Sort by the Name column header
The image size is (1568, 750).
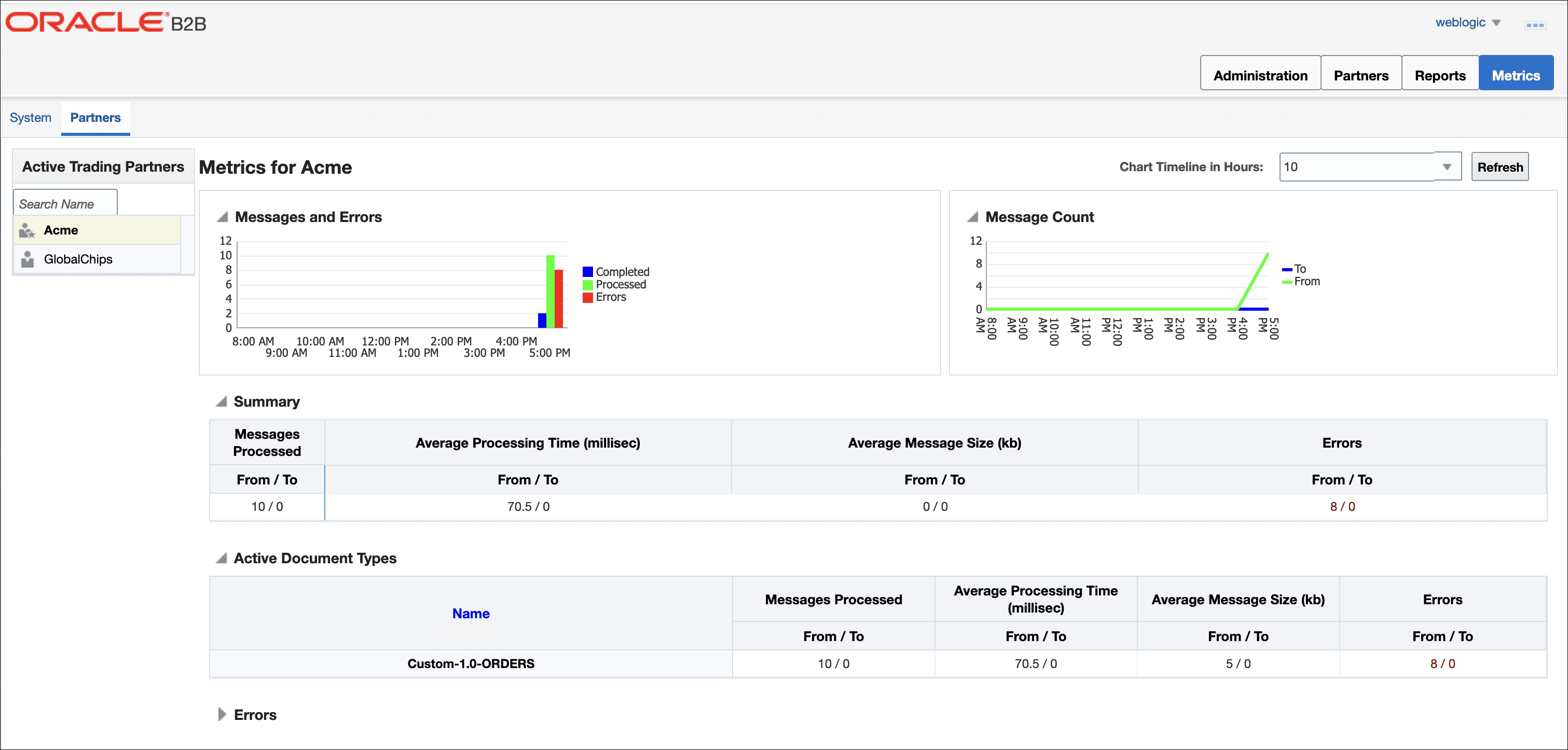(x=471, y=613)
